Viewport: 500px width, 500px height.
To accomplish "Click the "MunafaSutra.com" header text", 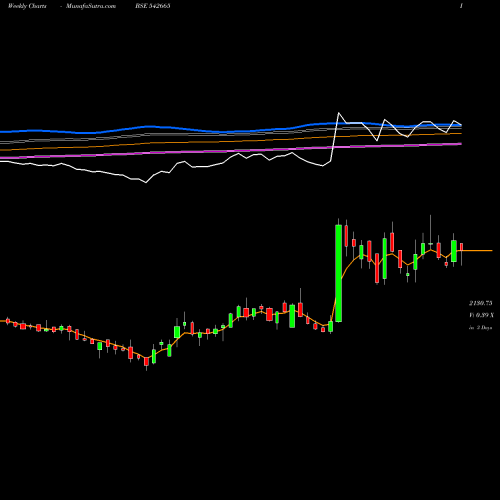I will click(x=91, y=6).
